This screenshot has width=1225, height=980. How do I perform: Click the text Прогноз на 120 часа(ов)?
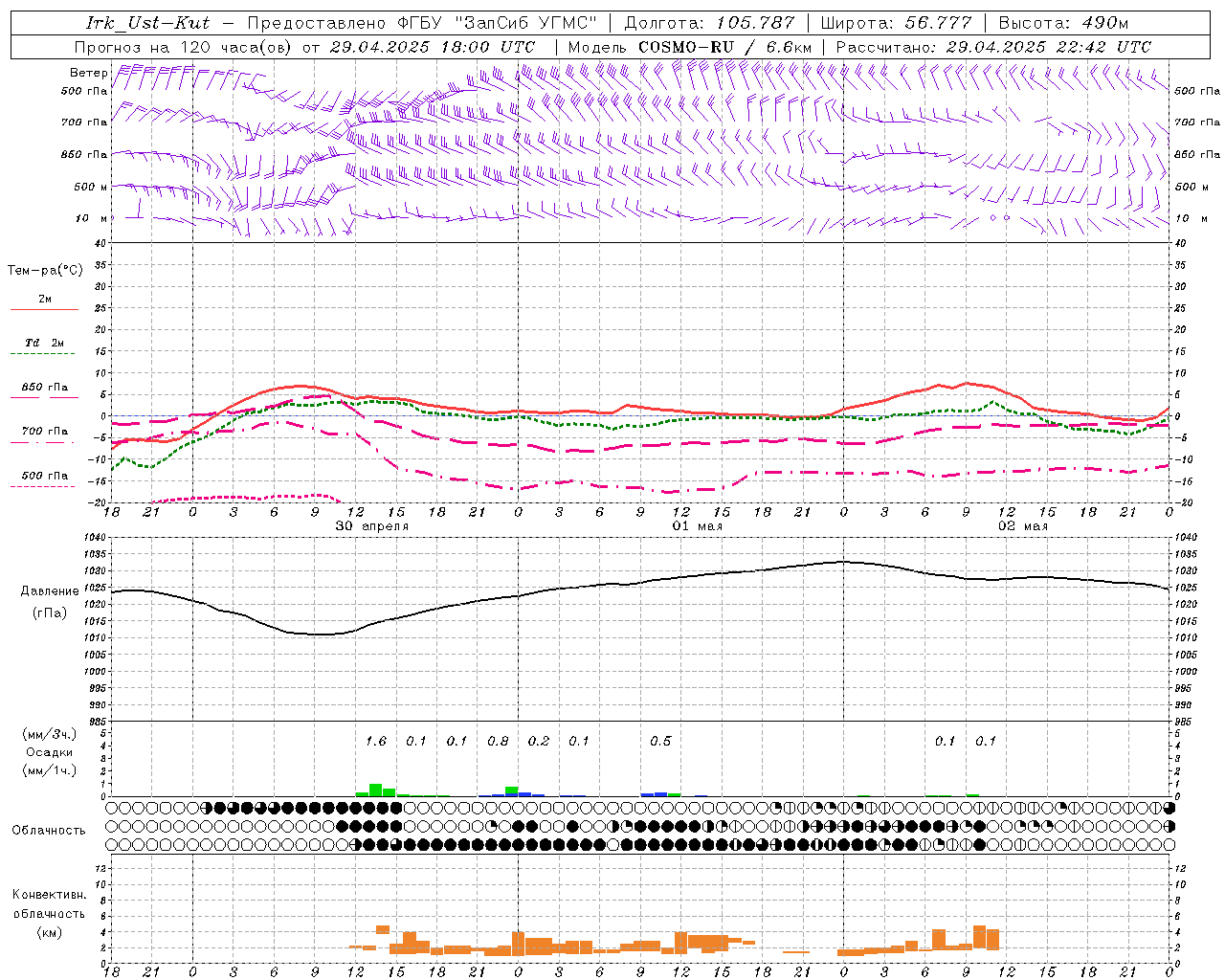185,47
